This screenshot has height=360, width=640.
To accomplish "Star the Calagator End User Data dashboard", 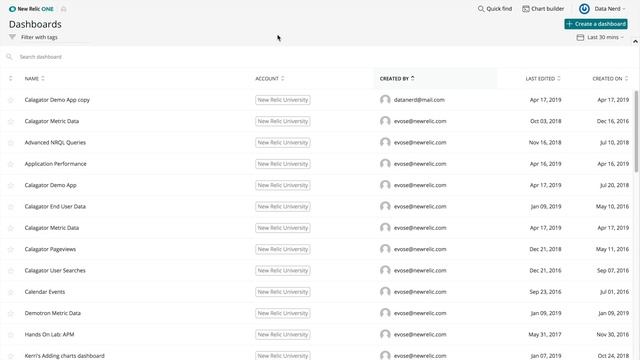I will [x=11, y=207].
